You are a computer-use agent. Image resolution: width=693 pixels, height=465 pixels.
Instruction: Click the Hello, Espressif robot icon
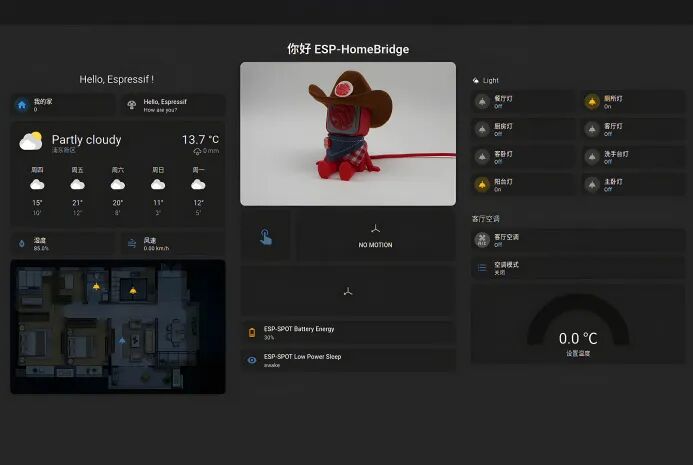131,105
